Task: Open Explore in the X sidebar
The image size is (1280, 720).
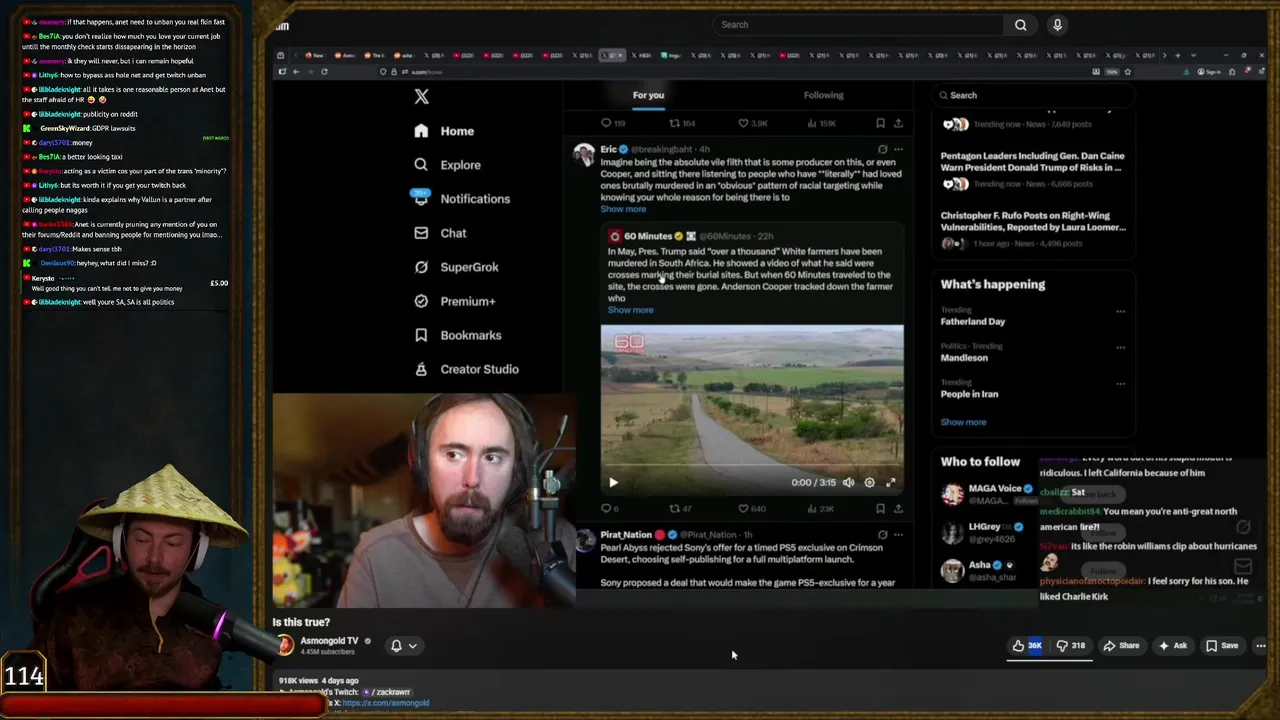Action: (447, 165)
